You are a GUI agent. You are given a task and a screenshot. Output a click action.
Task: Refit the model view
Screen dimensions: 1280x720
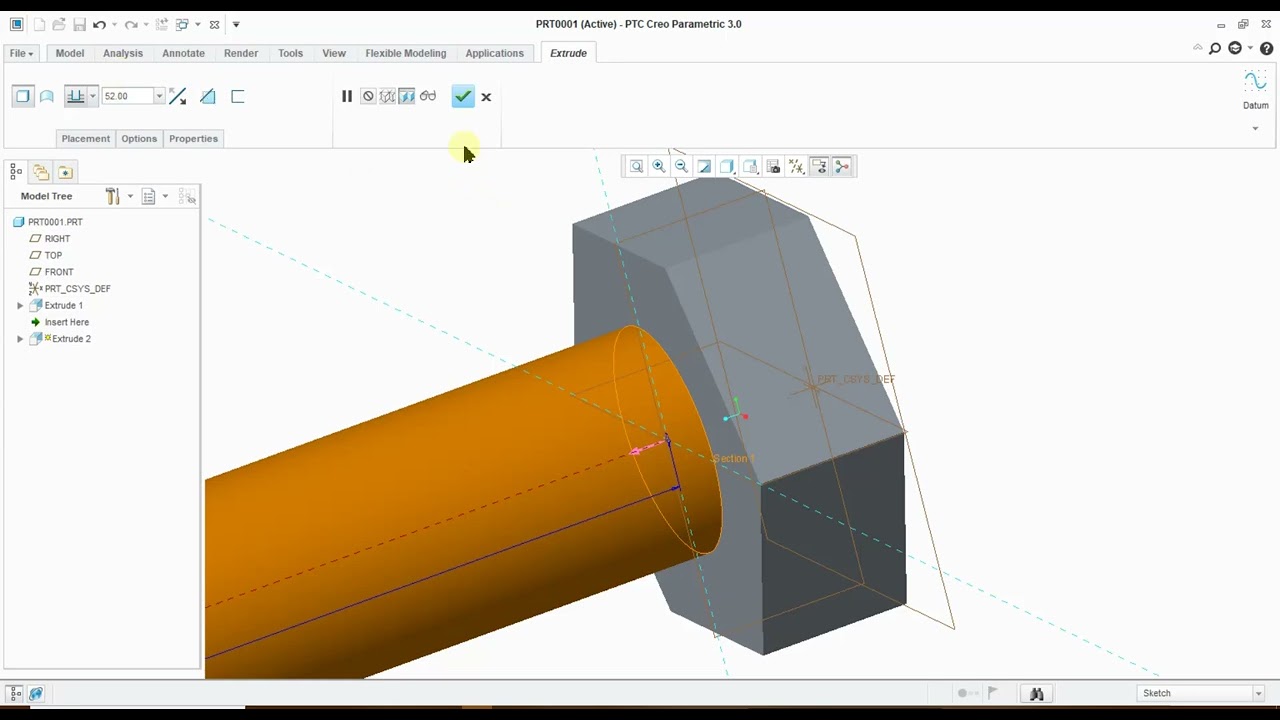[x=636, y=167]
